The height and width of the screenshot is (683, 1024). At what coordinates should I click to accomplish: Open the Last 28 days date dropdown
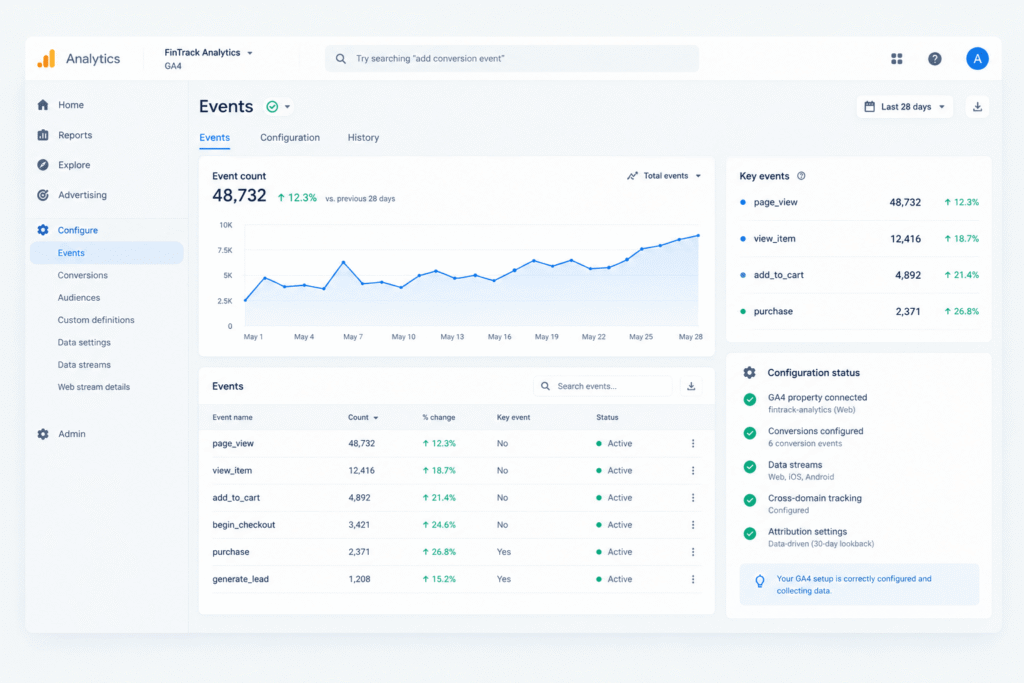tap(904, 106)
